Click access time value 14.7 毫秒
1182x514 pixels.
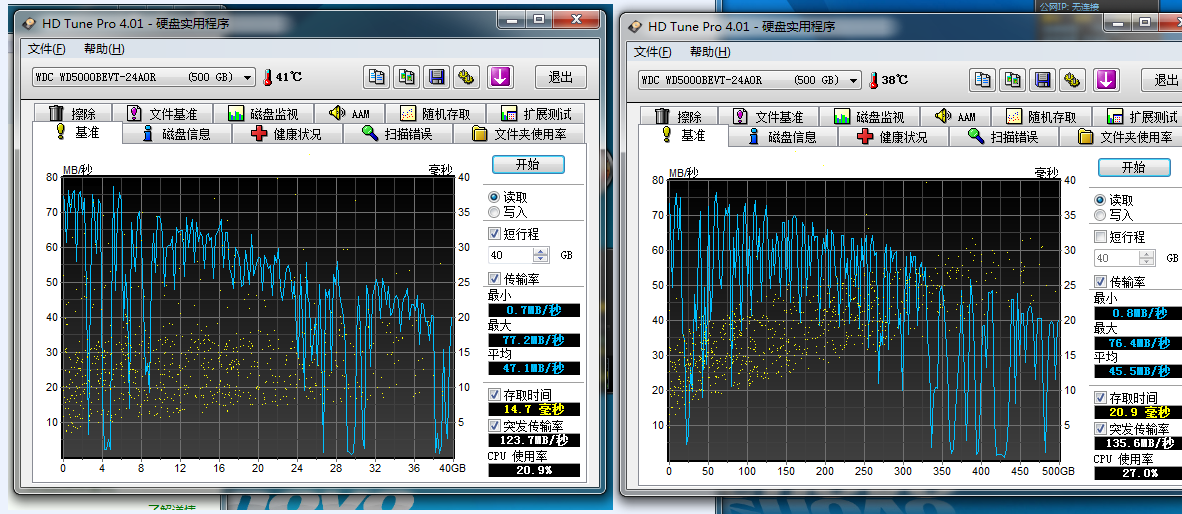534,409
